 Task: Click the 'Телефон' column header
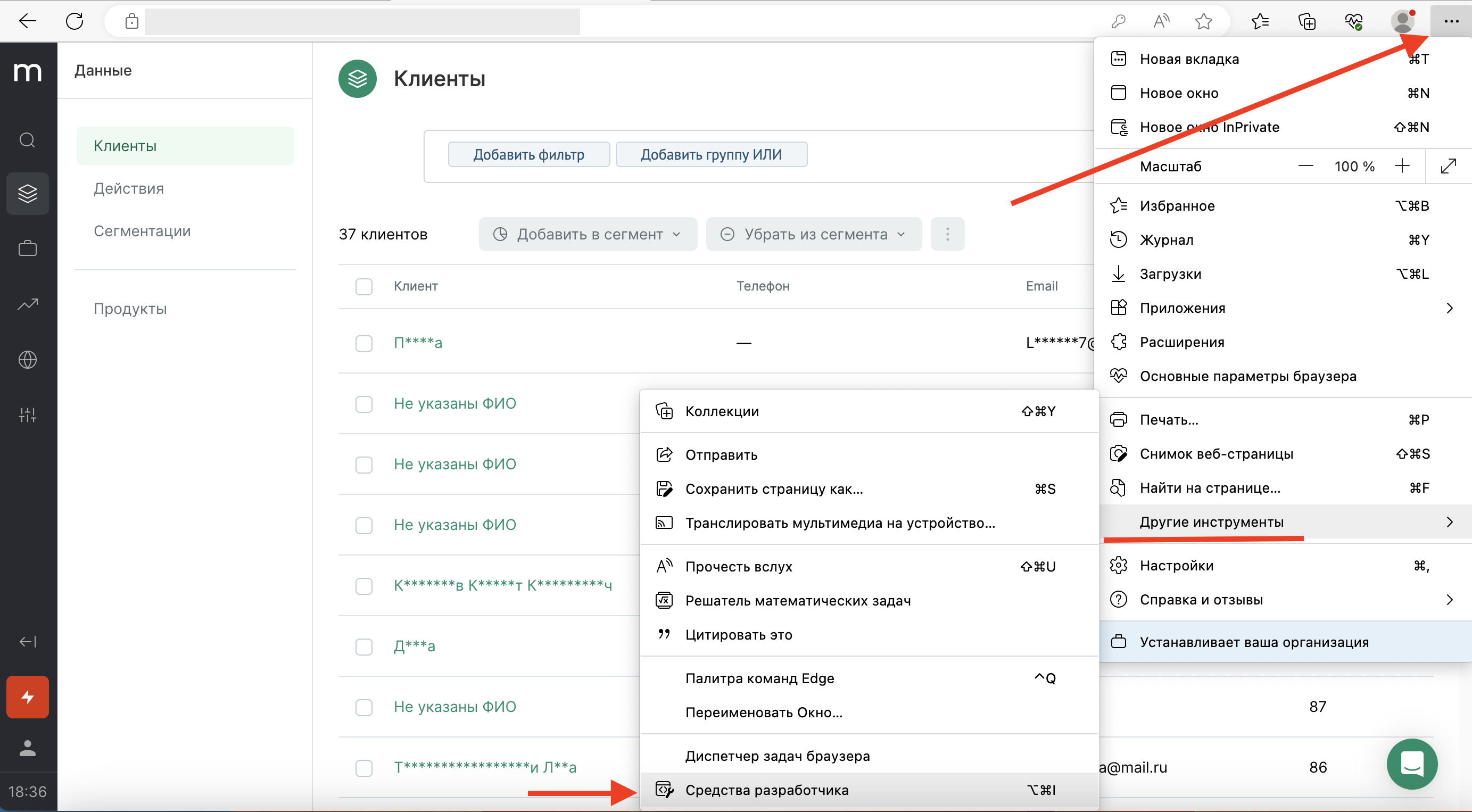[763, 286]
